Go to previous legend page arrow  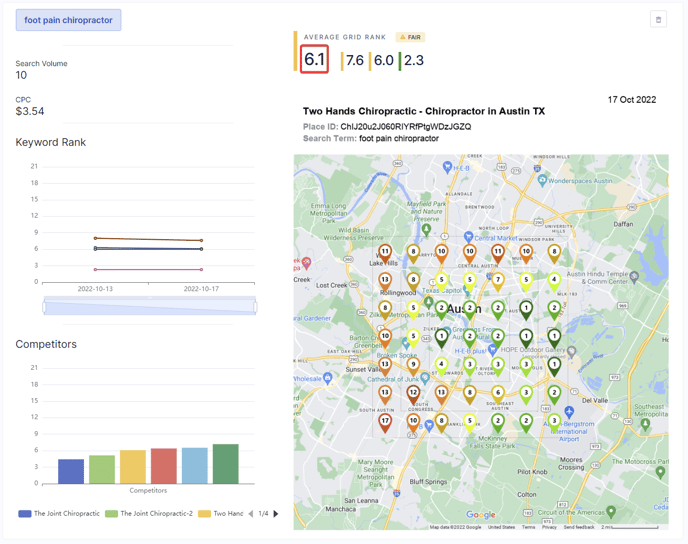point(251,514)
